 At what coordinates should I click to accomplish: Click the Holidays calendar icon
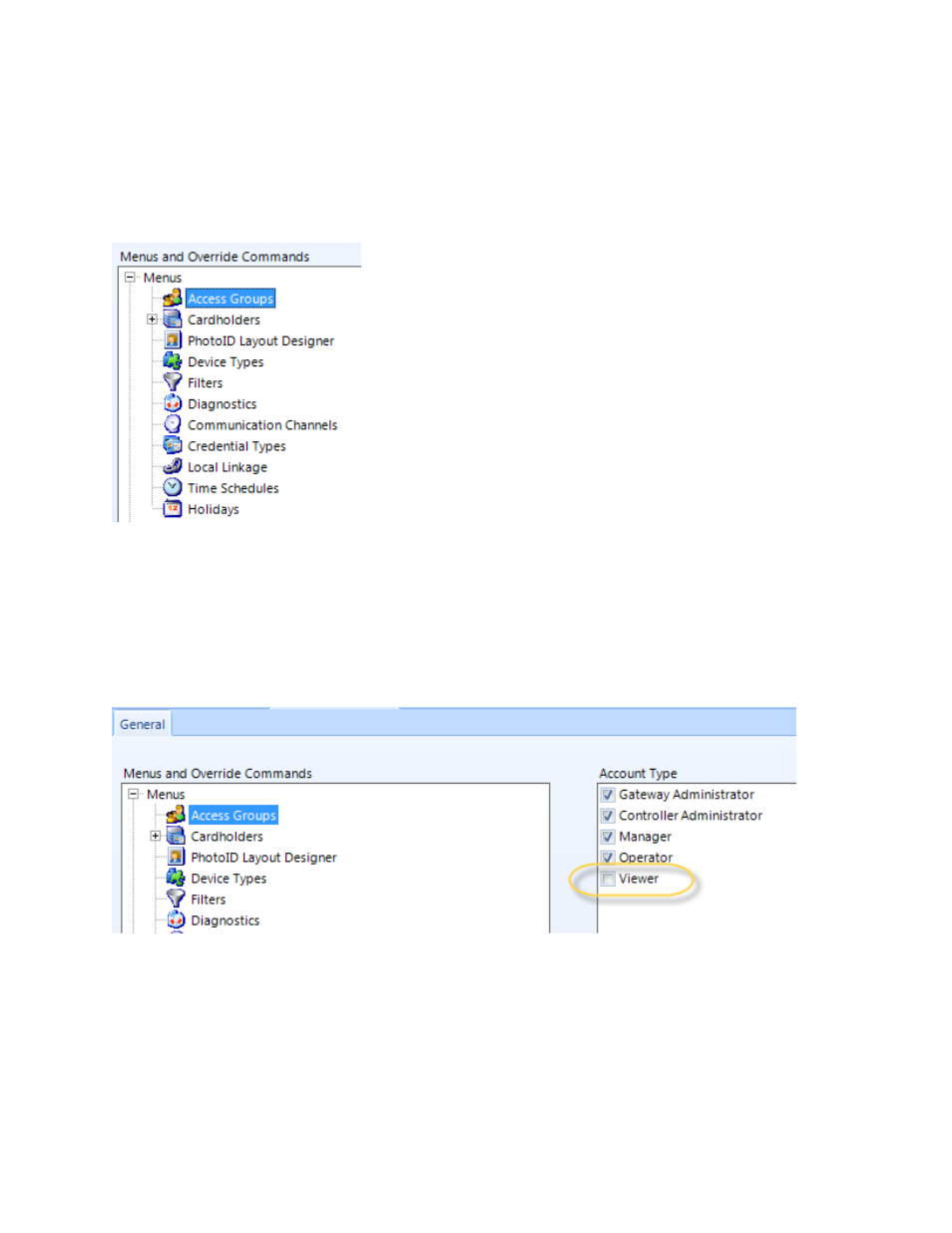[173, 508]
